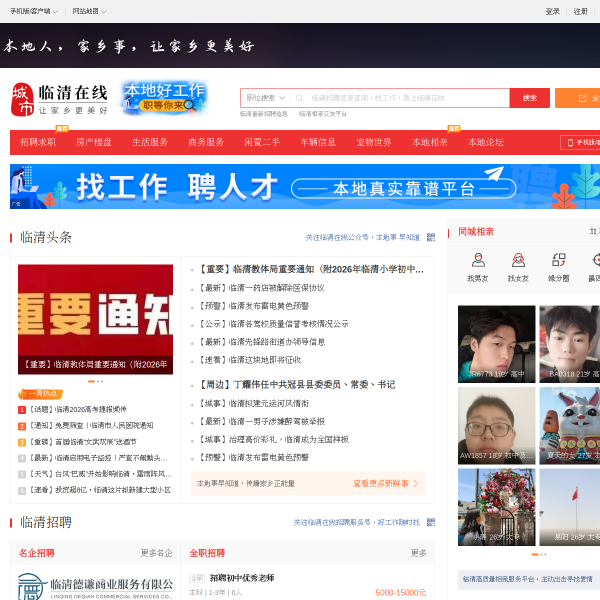Open the 本地论坛 nav tab
The image size is (600, 600).
point(486,142)
